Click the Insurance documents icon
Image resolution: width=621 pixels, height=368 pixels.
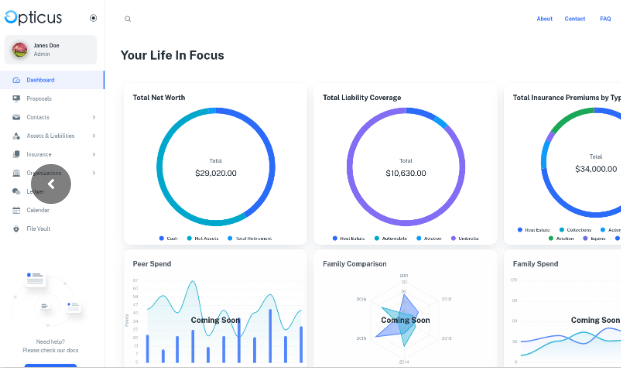(16, 154)
